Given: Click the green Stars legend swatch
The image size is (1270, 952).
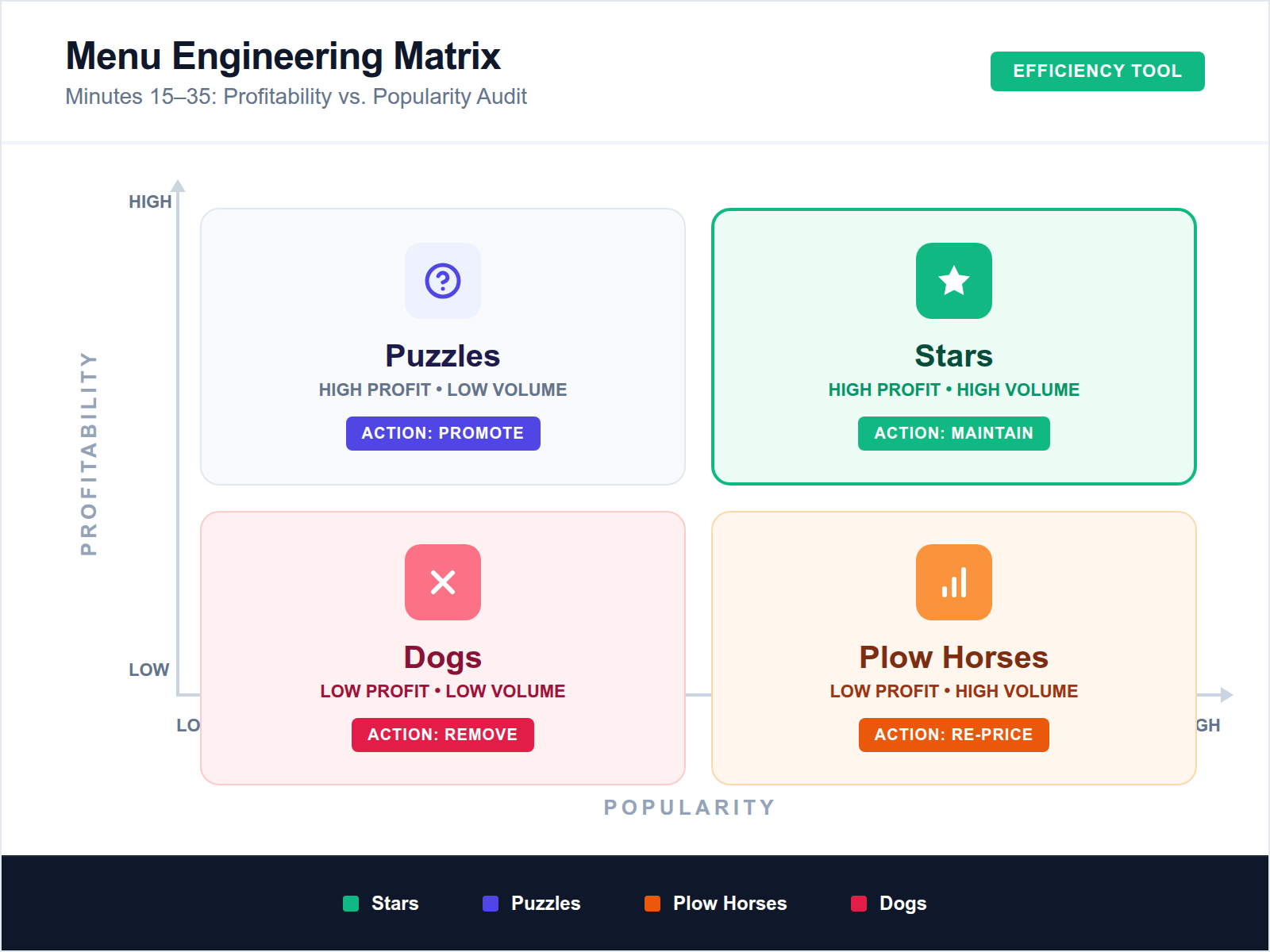Looking at the screenshot, I should click(350, 903).
